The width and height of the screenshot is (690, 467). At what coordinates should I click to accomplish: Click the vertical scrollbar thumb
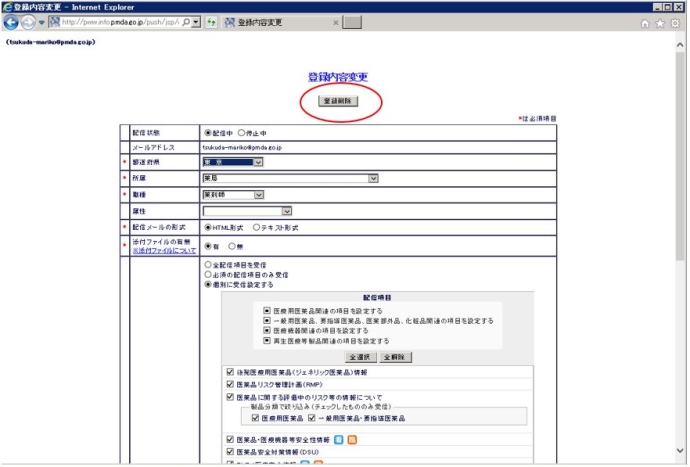pyautogui.click(x=680, y=156)
